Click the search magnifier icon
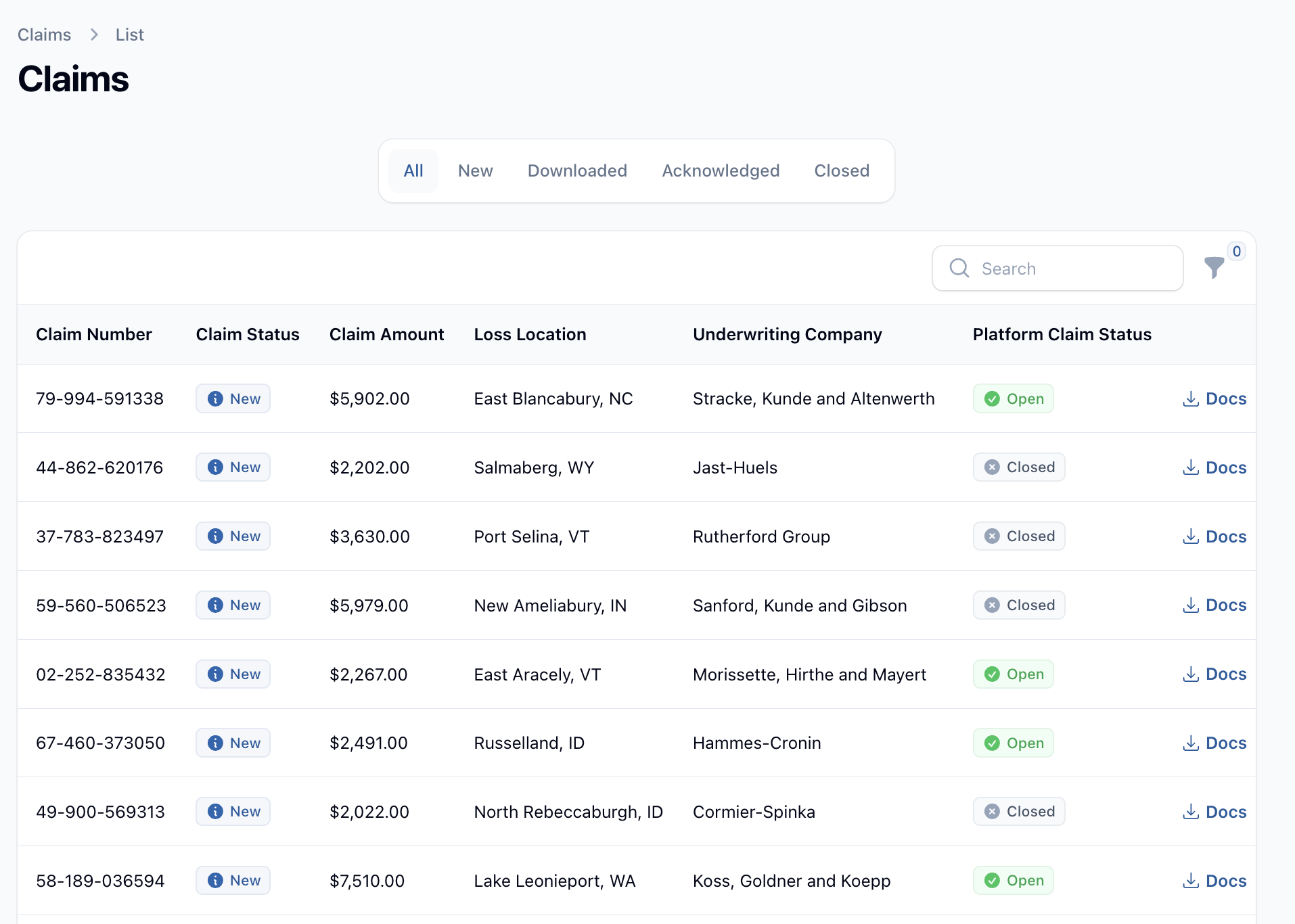The image size is (1295, 924). pos(959,269)
